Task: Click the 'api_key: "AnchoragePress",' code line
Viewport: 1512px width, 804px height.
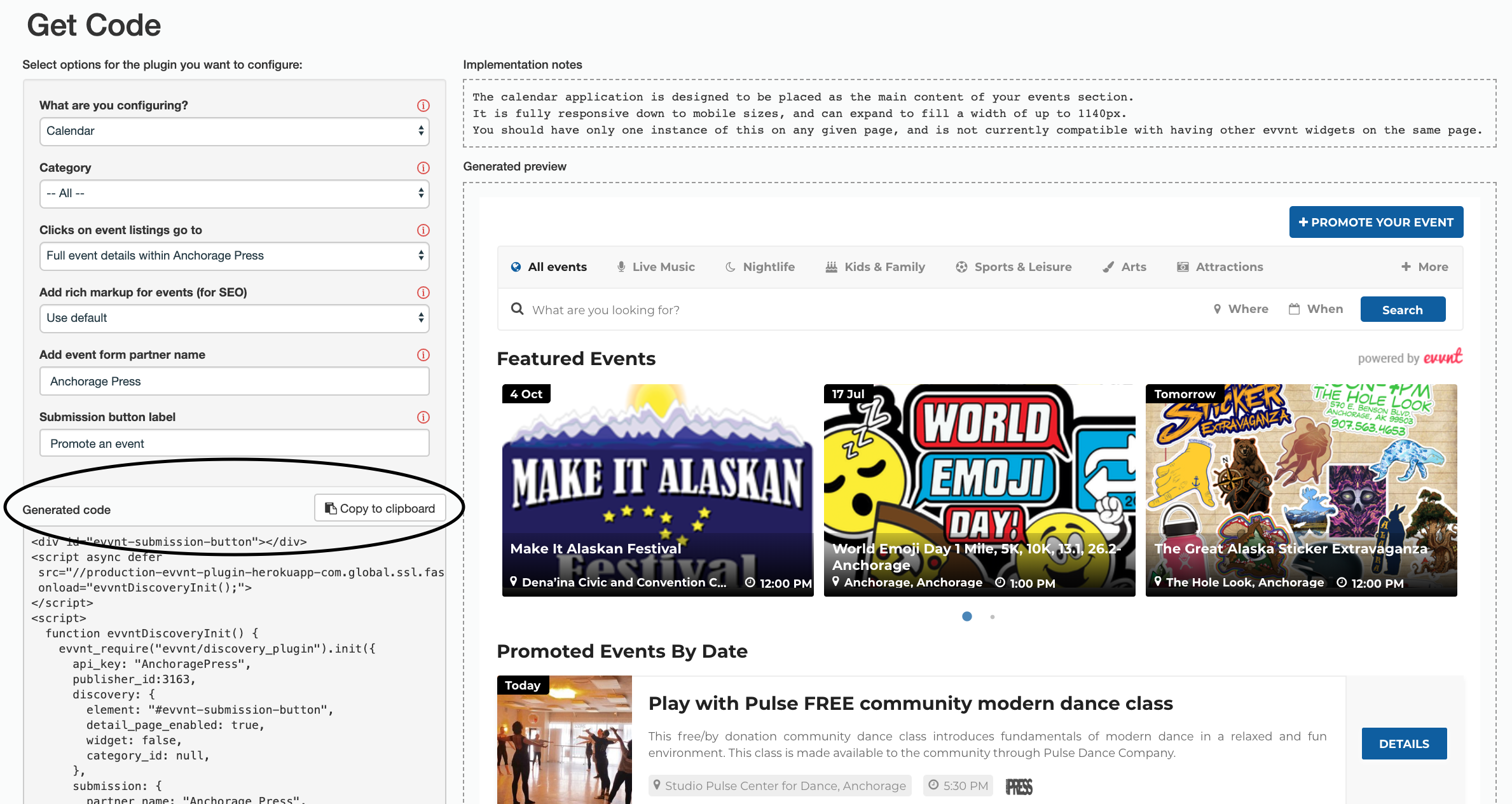Action: pos(162,664)
